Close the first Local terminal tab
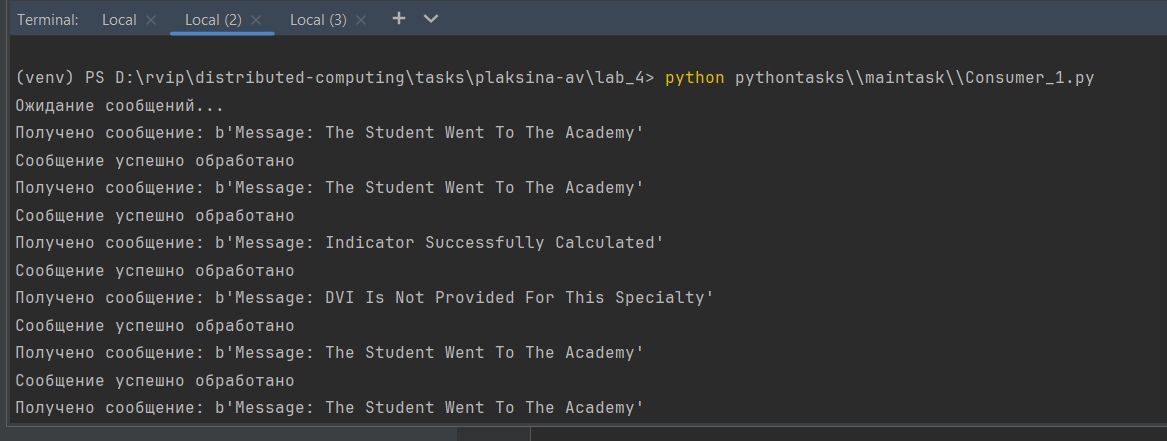The height and width of the screenshot is (441, 1167). pyautogui.click(x=151, y=20)
